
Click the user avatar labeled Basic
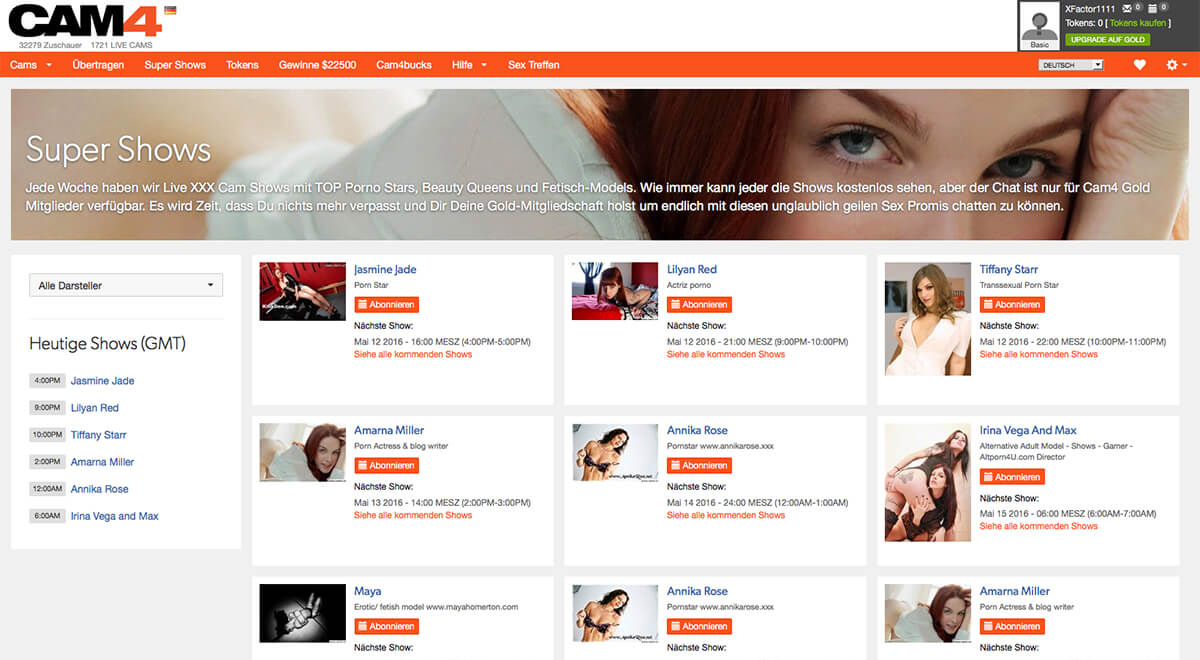click(1039, 25)
